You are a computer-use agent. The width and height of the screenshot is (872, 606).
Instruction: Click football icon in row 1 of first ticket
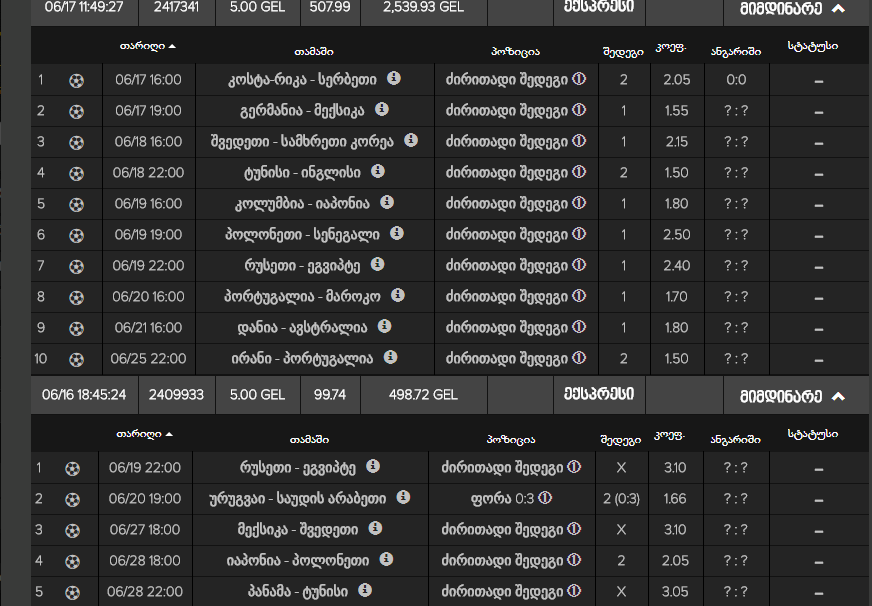click(76, 81)
